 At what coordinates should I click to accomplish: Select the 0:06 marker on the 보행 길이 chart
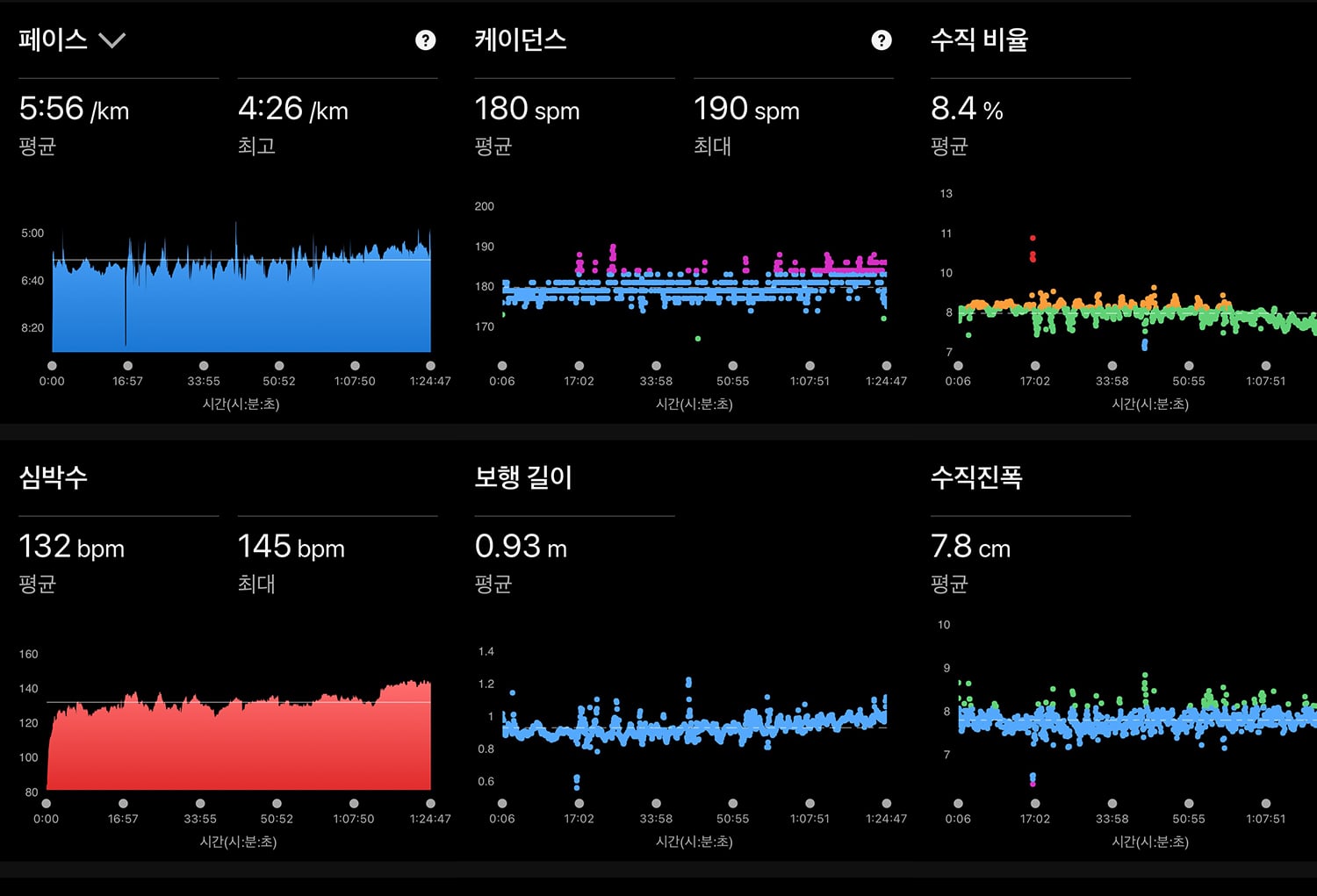(x=502, y=804)
